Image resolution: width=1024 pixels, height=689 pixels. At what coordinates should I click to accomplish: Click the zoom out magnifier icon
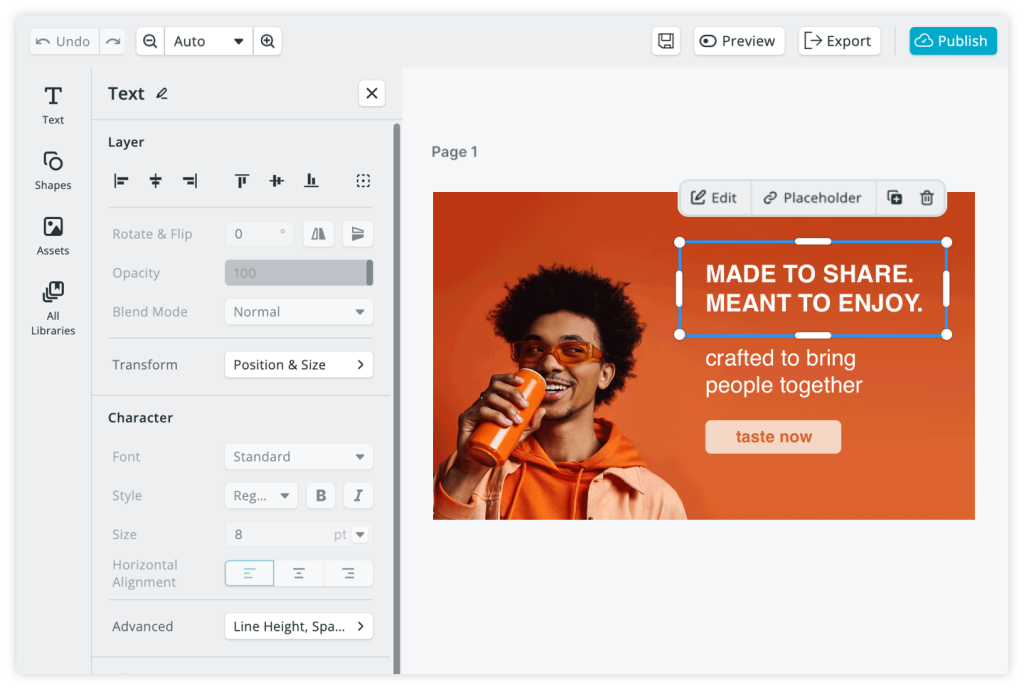point(150,41)
